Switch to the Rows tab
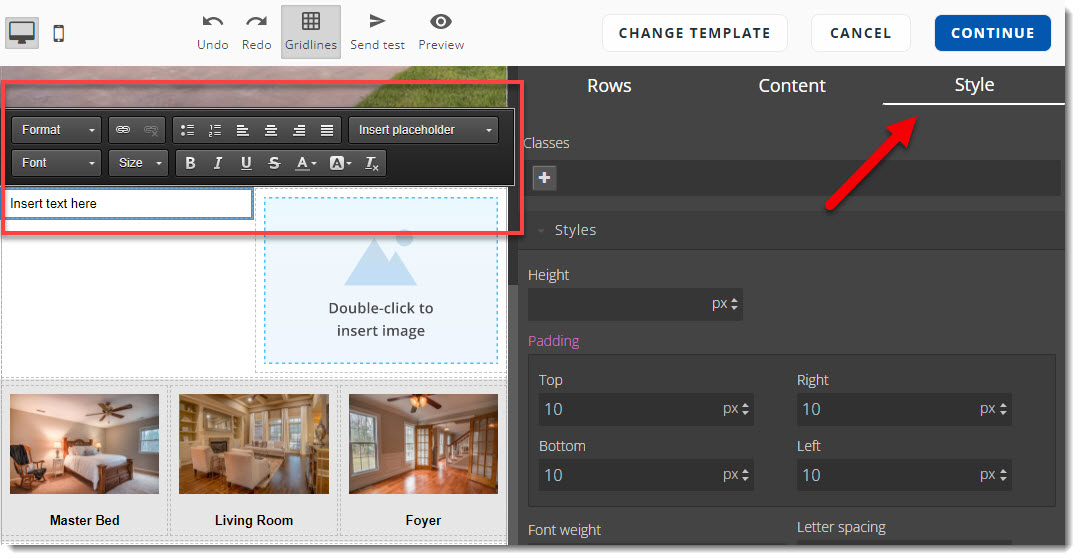The image size is (1080, 560). (x=609, y=86)
